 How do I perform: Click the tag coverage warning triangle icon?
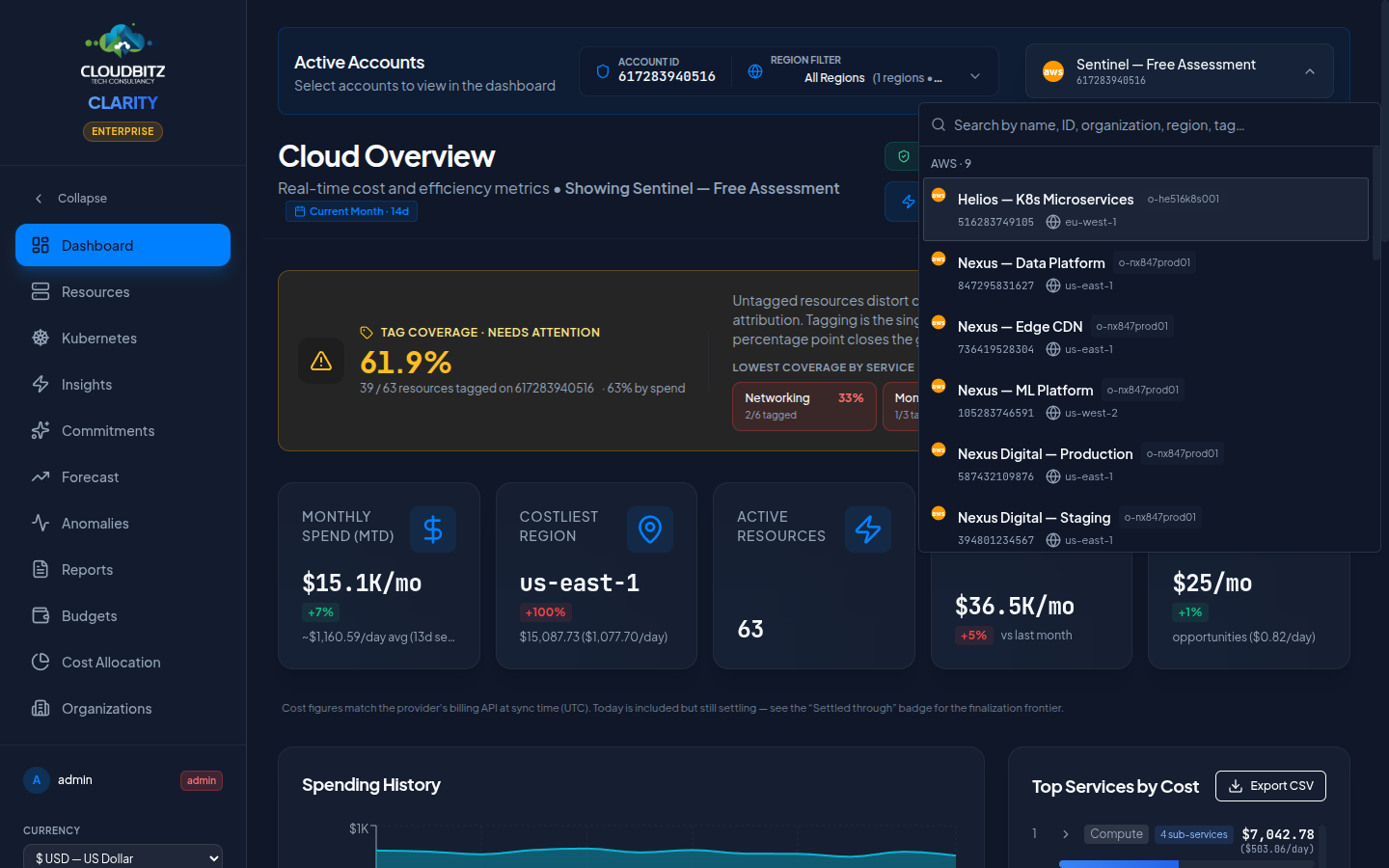321,361
